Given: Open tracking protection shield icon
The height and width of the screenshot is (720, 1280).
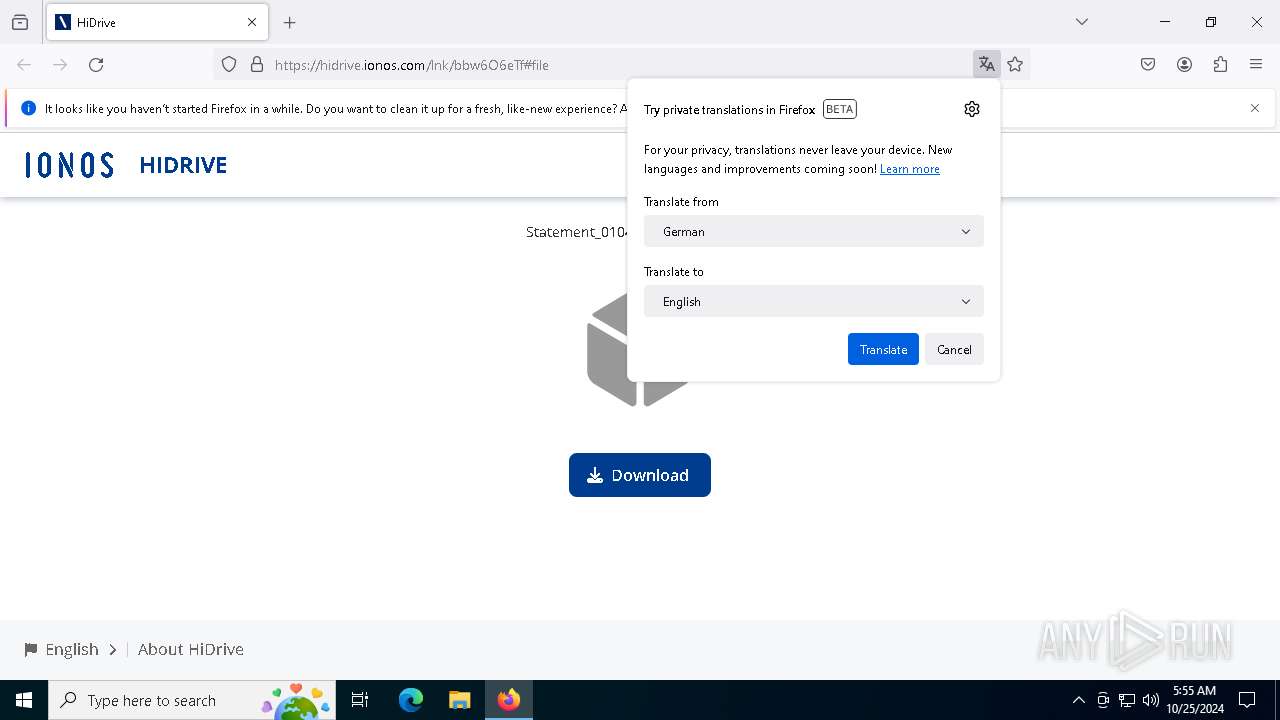Looking at the screenshot, I should point(229,65).
